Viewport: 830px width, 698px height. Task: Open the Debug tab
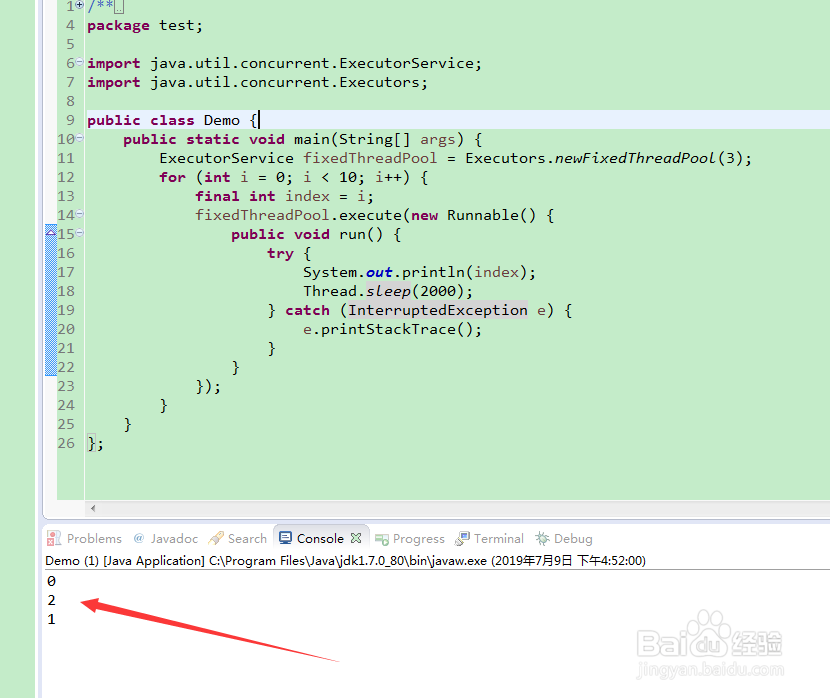click(x=564, y=539)
